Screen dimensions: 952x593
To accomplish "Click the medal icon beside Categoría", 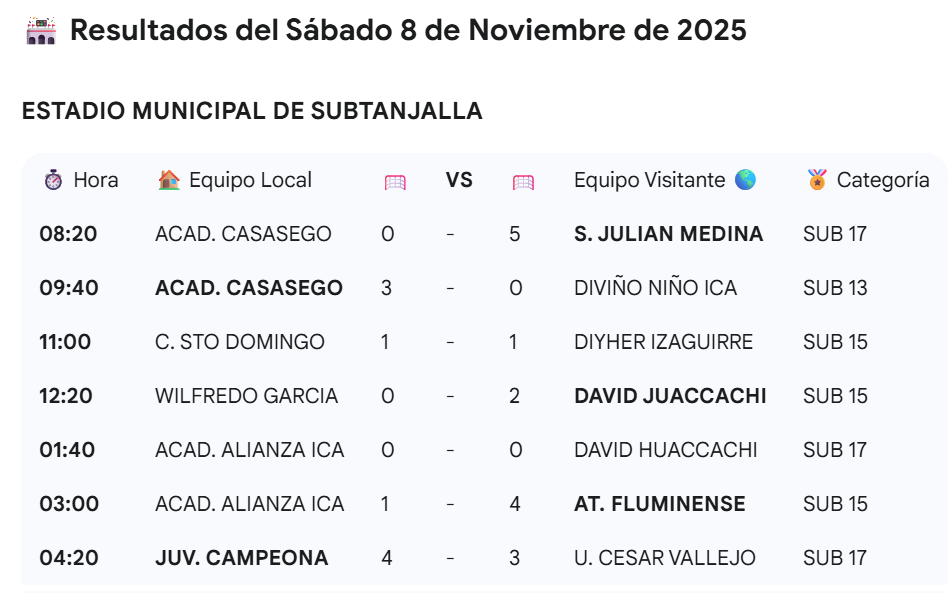I will coord(817,180).
